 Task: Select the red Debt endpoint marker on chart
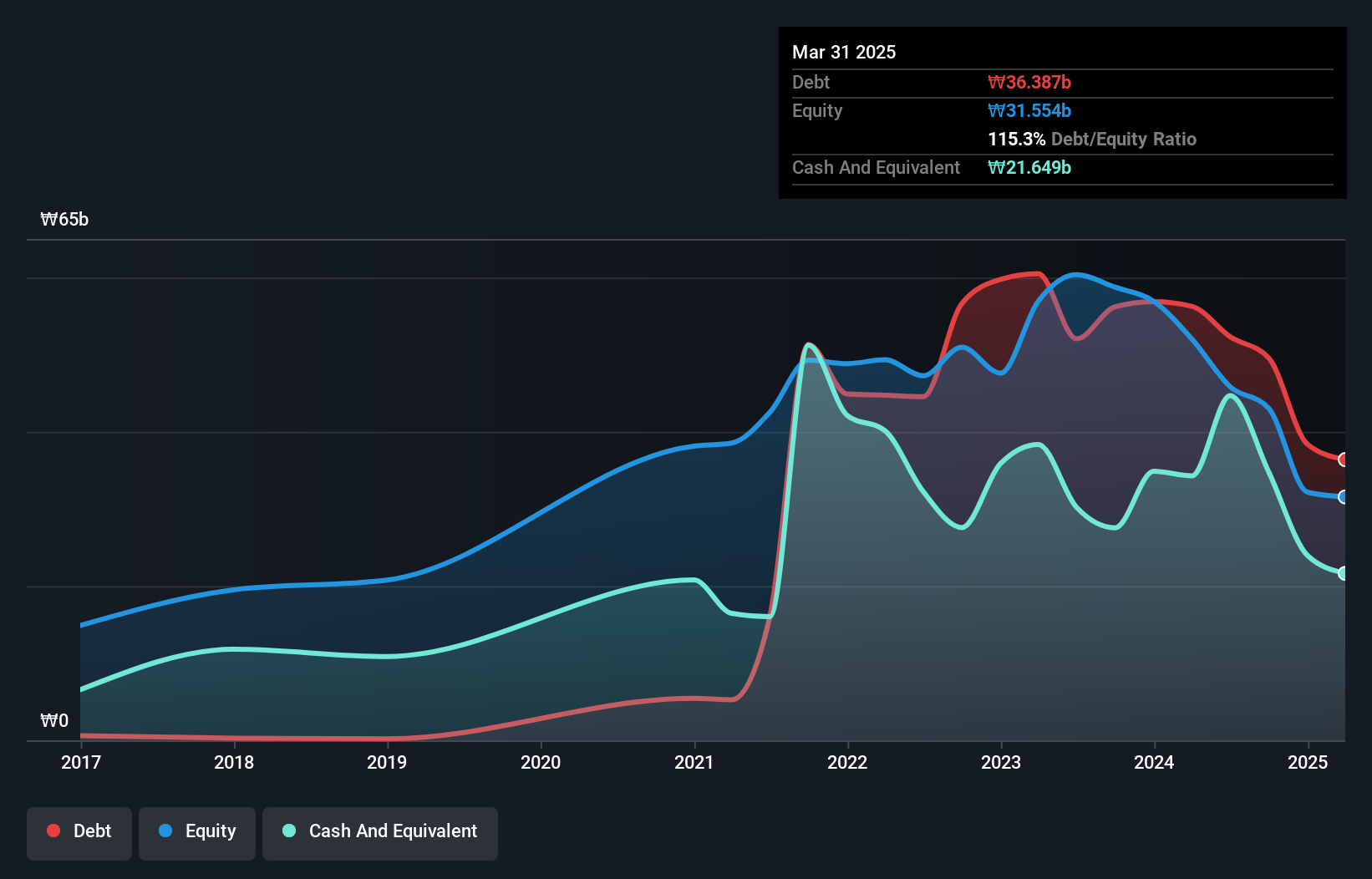tap(1344, 459)
